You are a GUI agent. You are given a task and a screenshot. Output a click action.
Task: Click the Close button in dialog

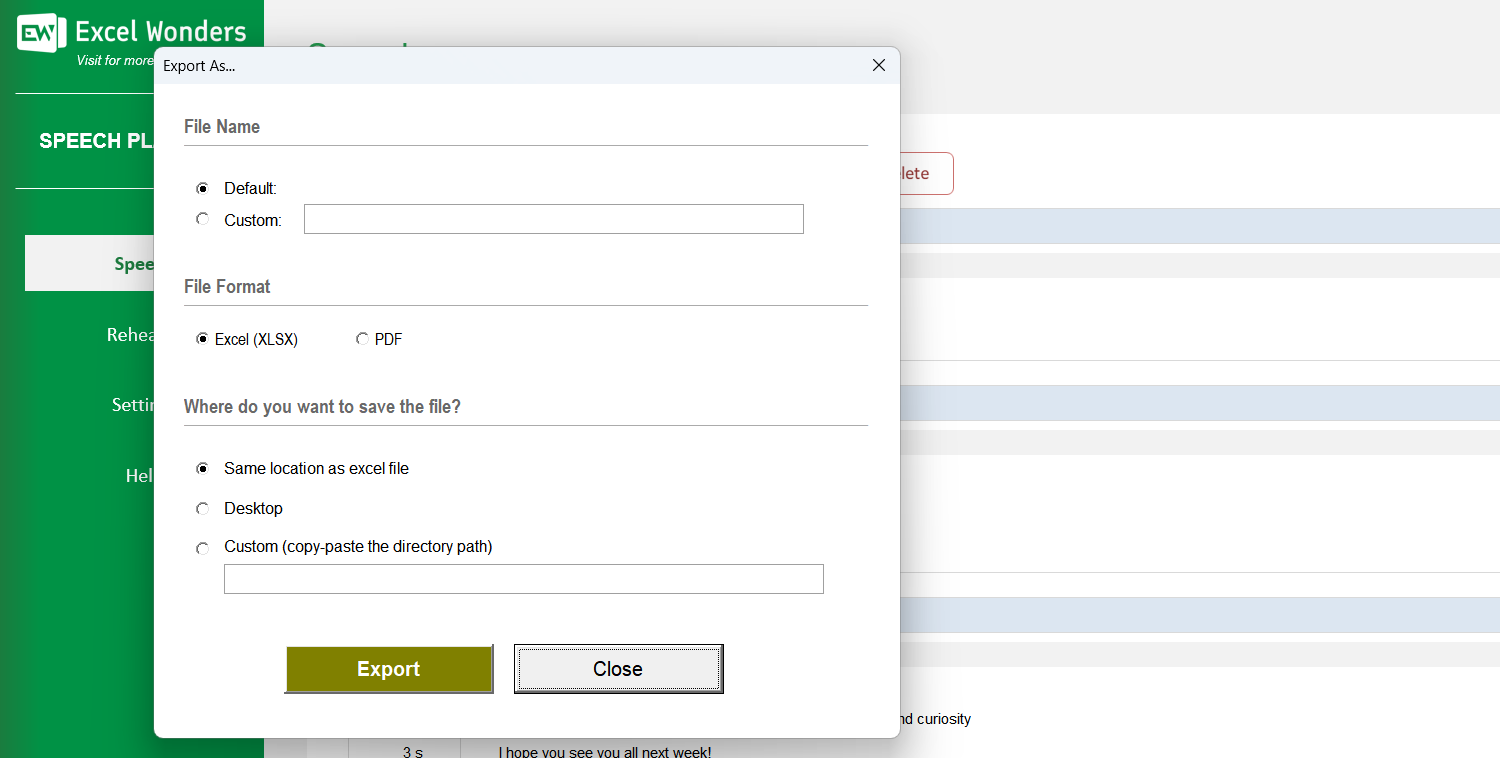[618, 669]
